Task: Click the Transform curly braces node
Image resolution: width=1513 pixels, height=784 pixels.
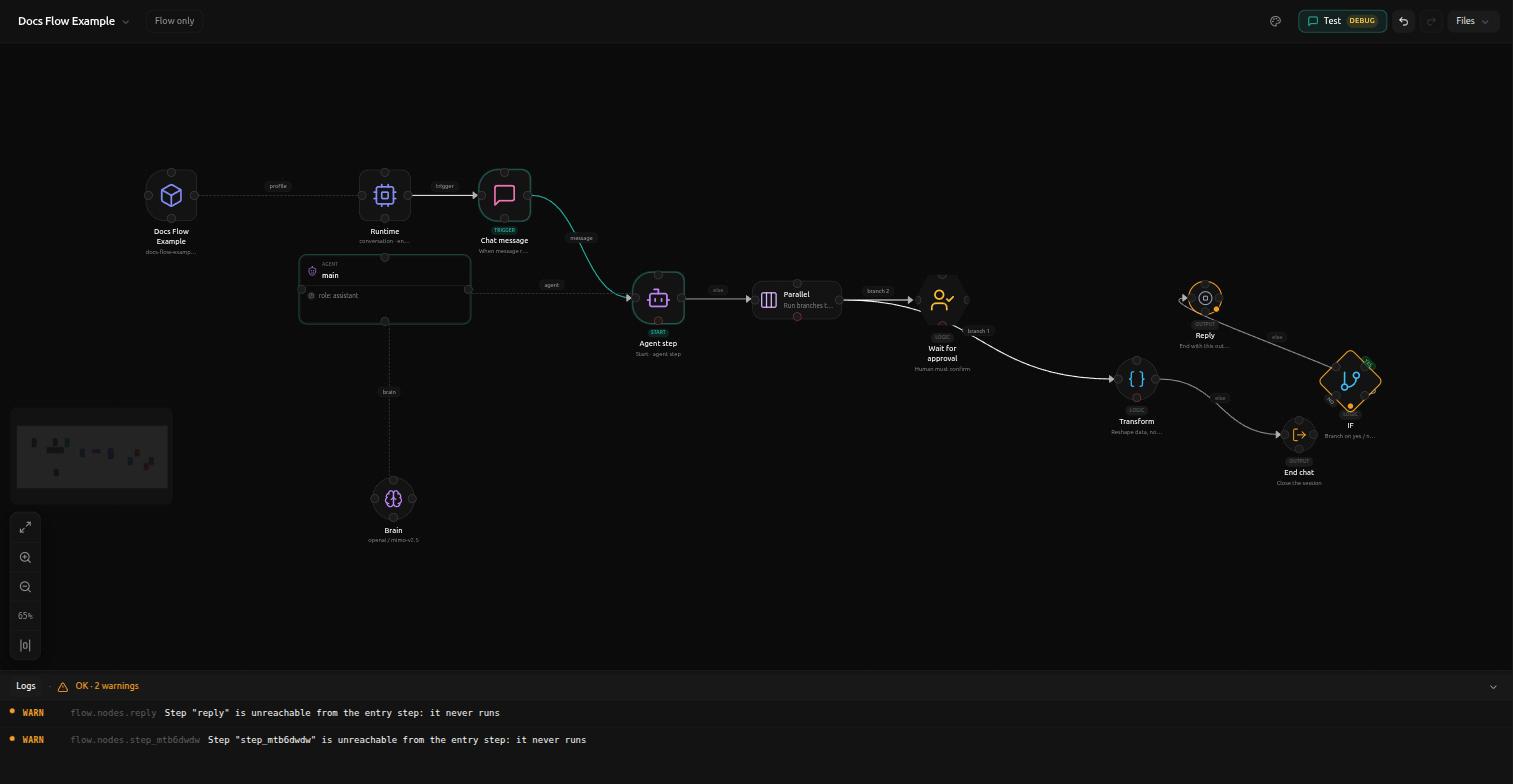Action: [x=1136, y=379]
